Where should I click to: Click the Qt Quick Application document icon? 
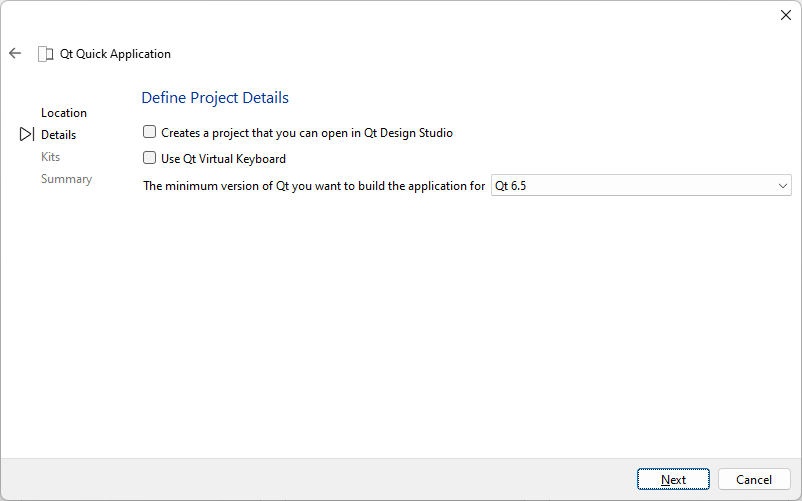(x=45, y=54)
